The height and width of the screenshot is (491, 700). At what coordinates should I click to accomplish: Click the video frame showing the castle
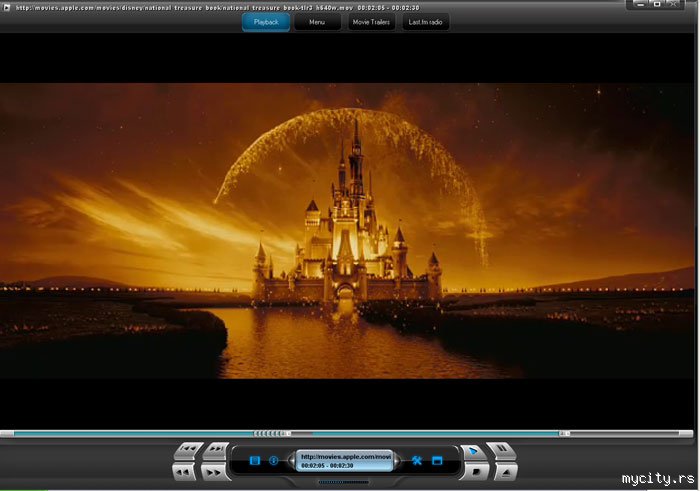(x=347, y=231)
